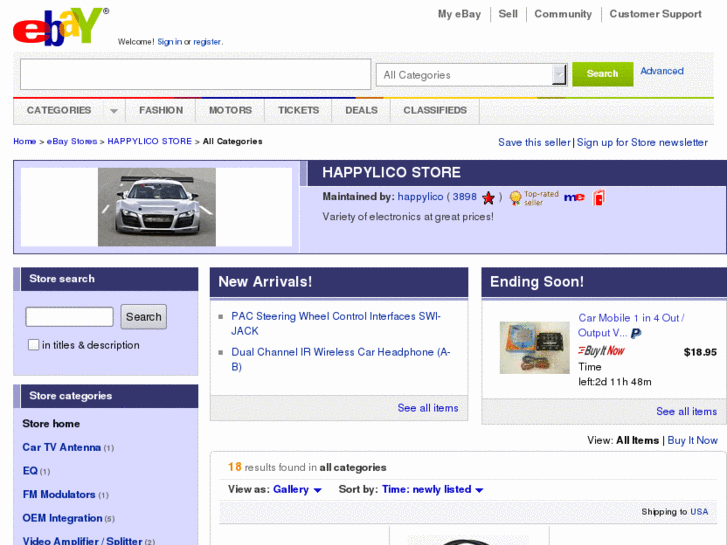
Task: Click See all items under New Arrivals
Action: point(427,408)
